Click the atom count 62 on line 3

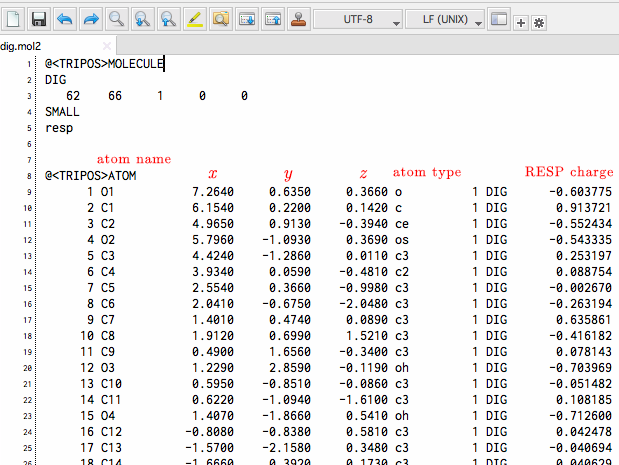(73, 96)
